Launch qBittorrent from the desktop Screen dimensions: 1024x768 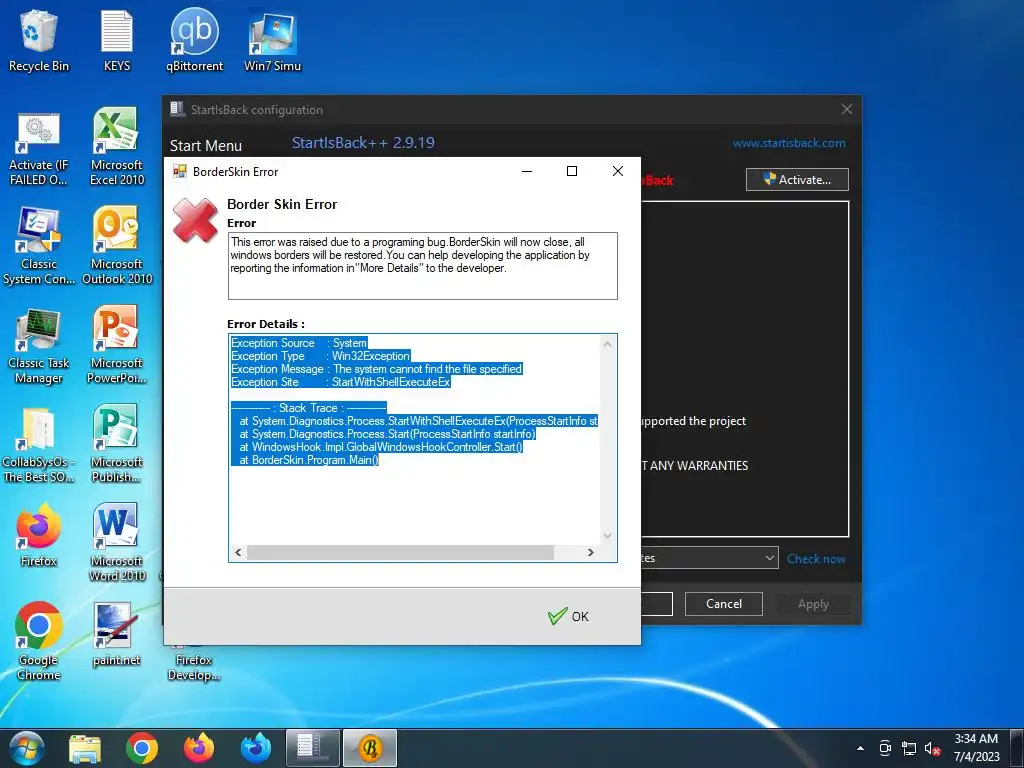pos(194,40)
